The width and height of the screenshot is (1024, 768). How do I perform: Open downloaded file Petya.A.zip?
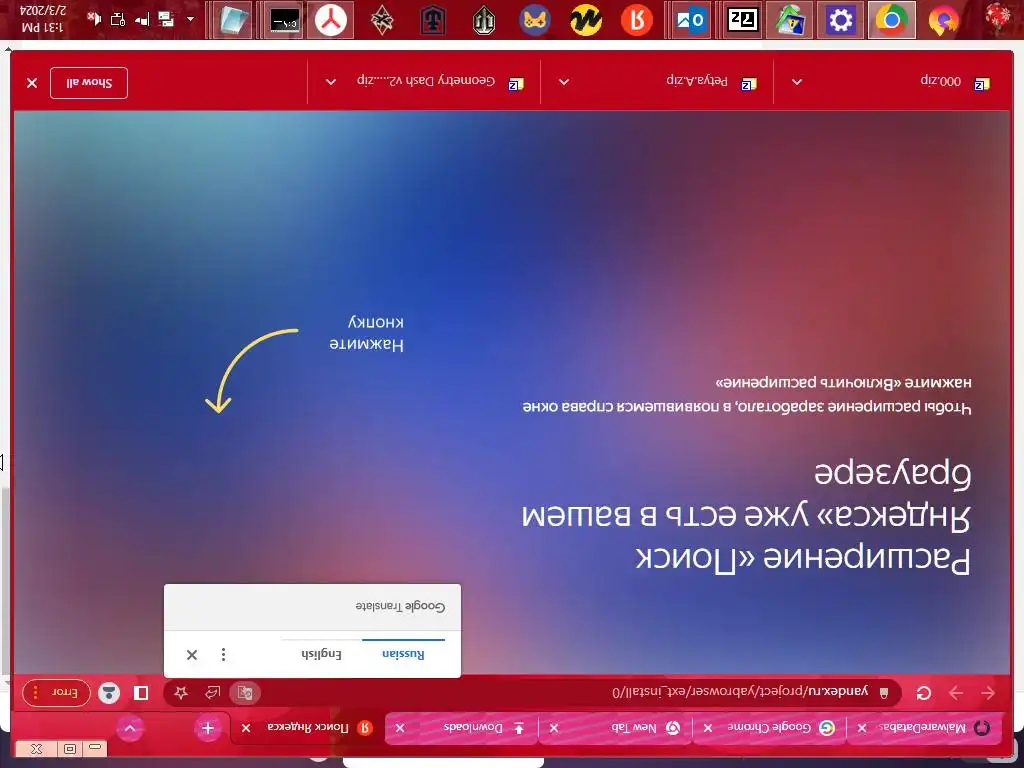tap(712, 82)
